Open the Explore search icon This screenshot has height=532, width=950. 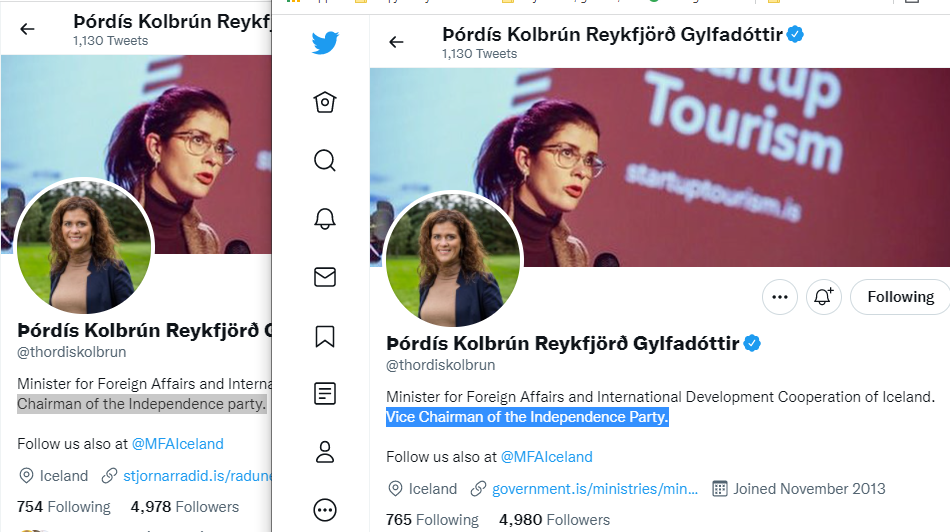pyautogui.click(x=325, y=161)
